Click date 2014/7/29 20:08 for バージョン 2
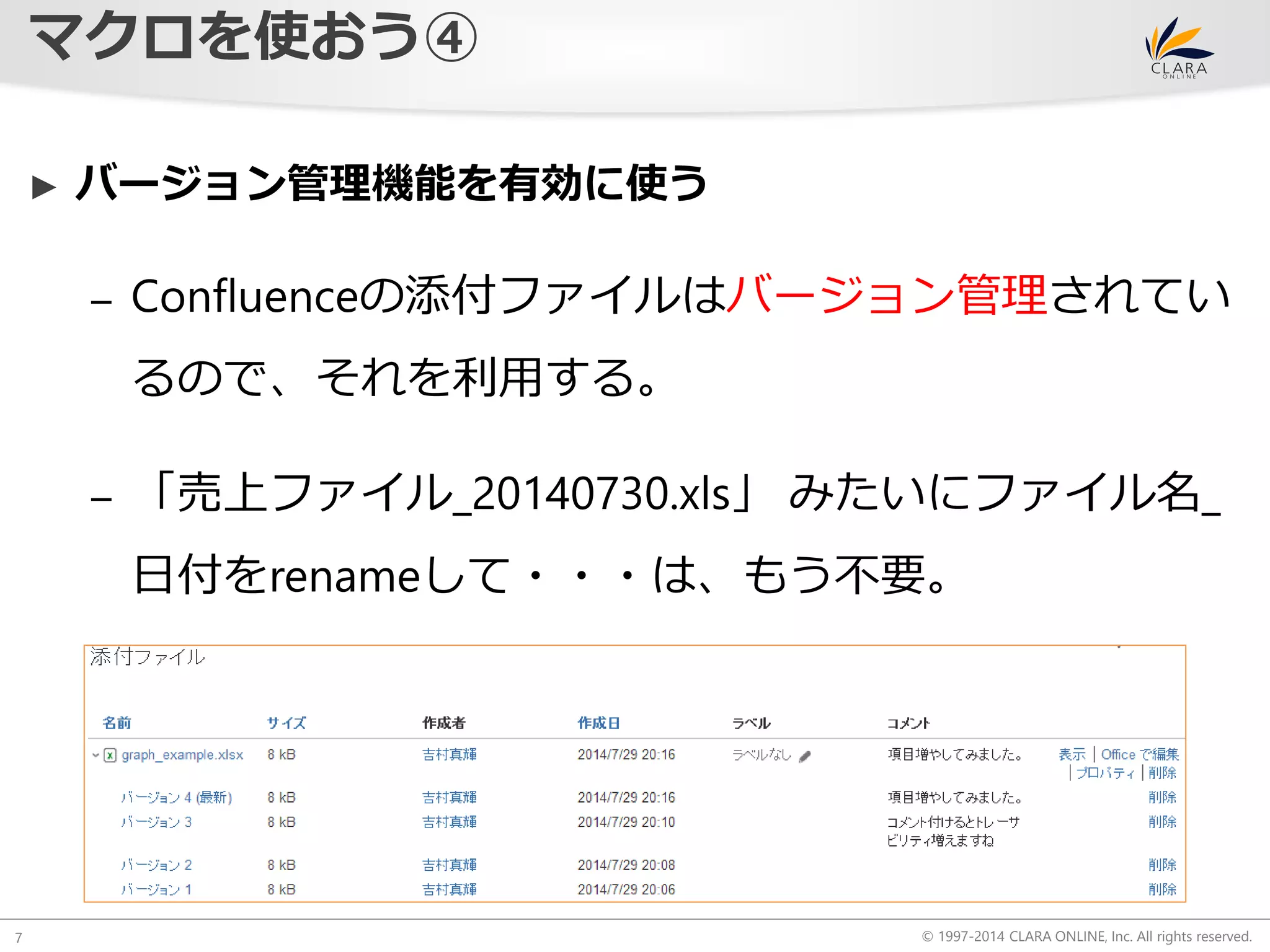The width and height of the screenshot is (1270, 952). point(626,865)
